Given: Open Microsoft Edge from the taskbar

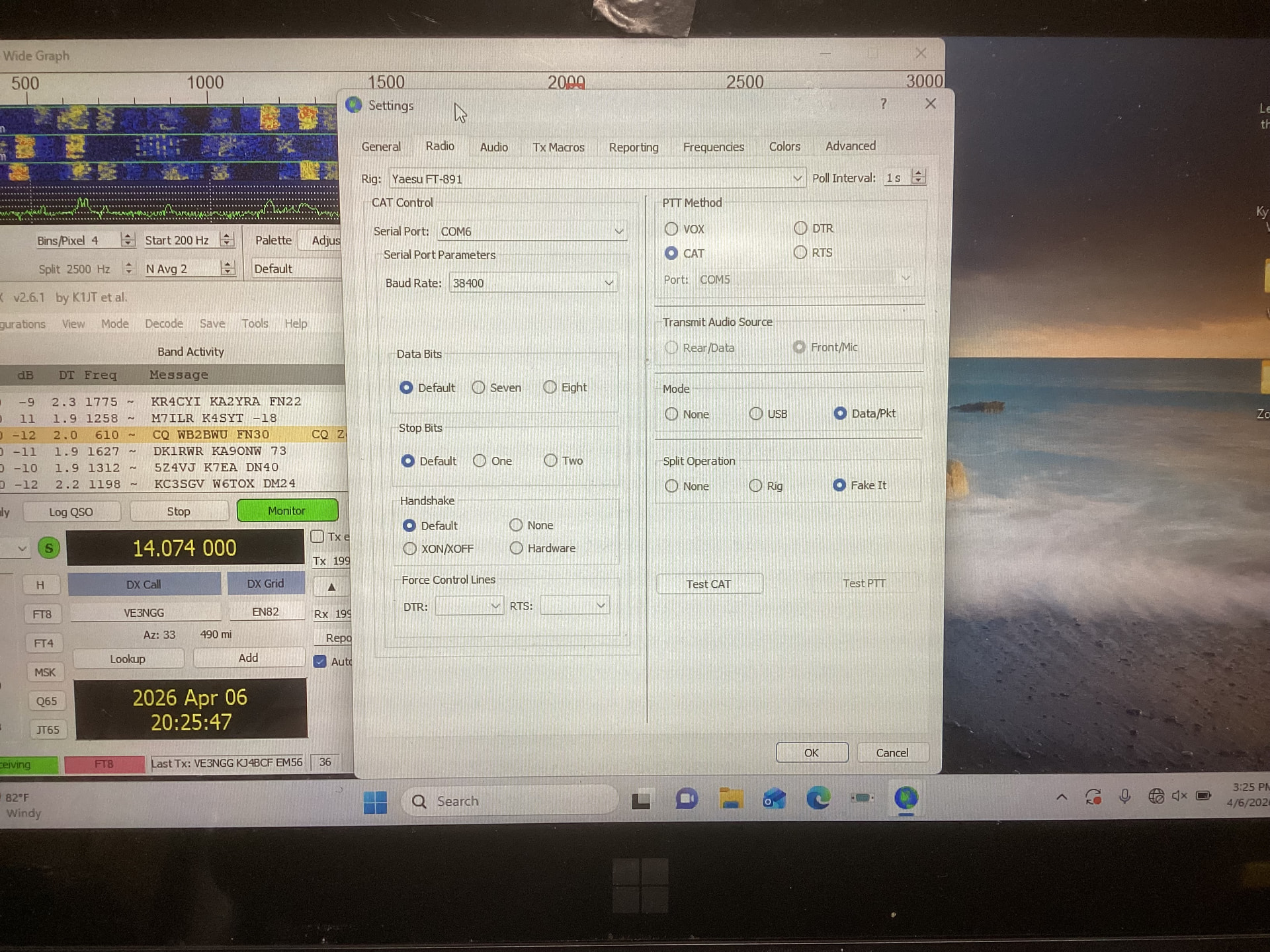Looking at the screenshot, I should pos(818,799).
